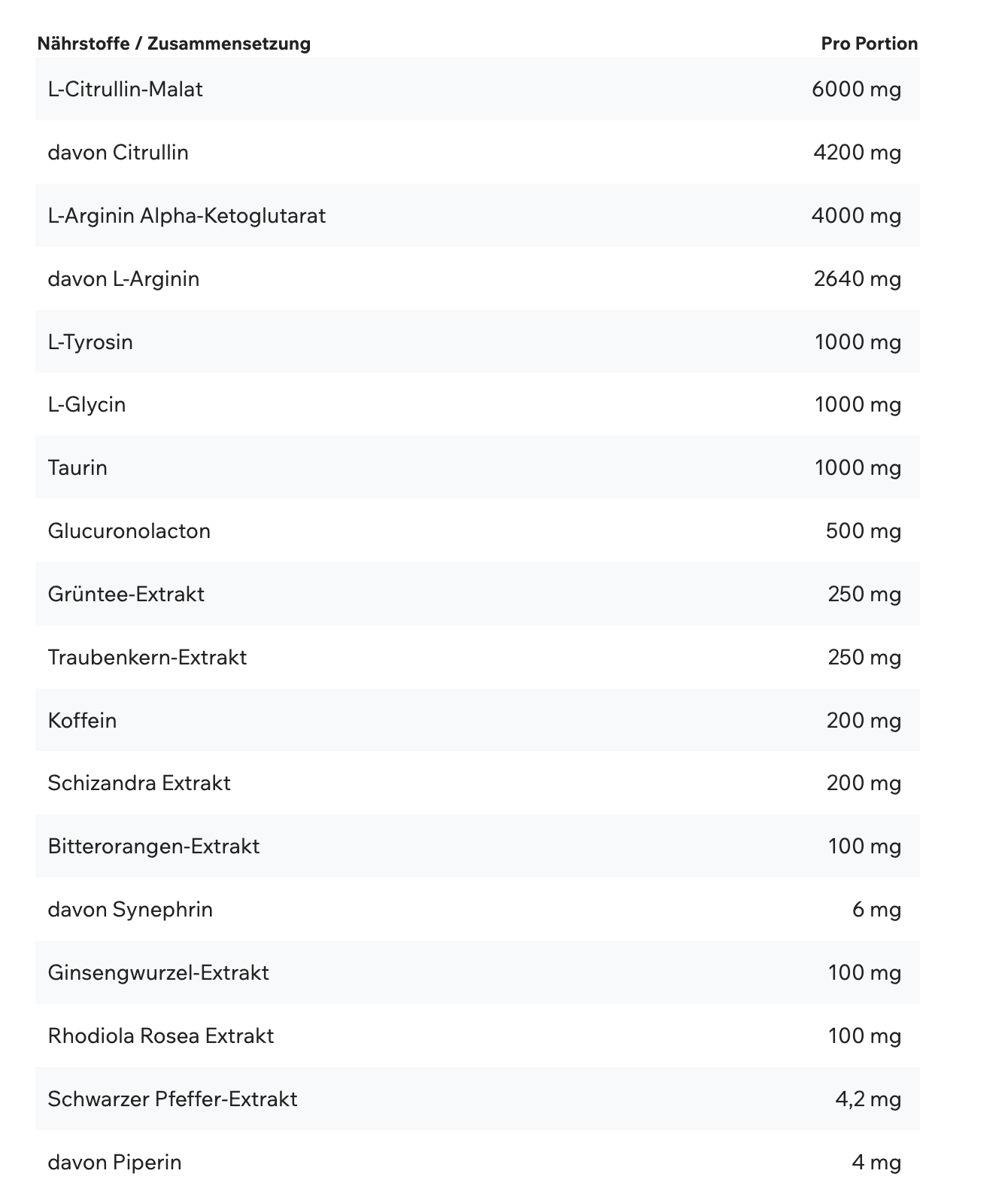Click the 4,2 mg value for Schwarzer Pfeffer-Extrakt
The image size is (1008, 1201).
pos(867,1099)
